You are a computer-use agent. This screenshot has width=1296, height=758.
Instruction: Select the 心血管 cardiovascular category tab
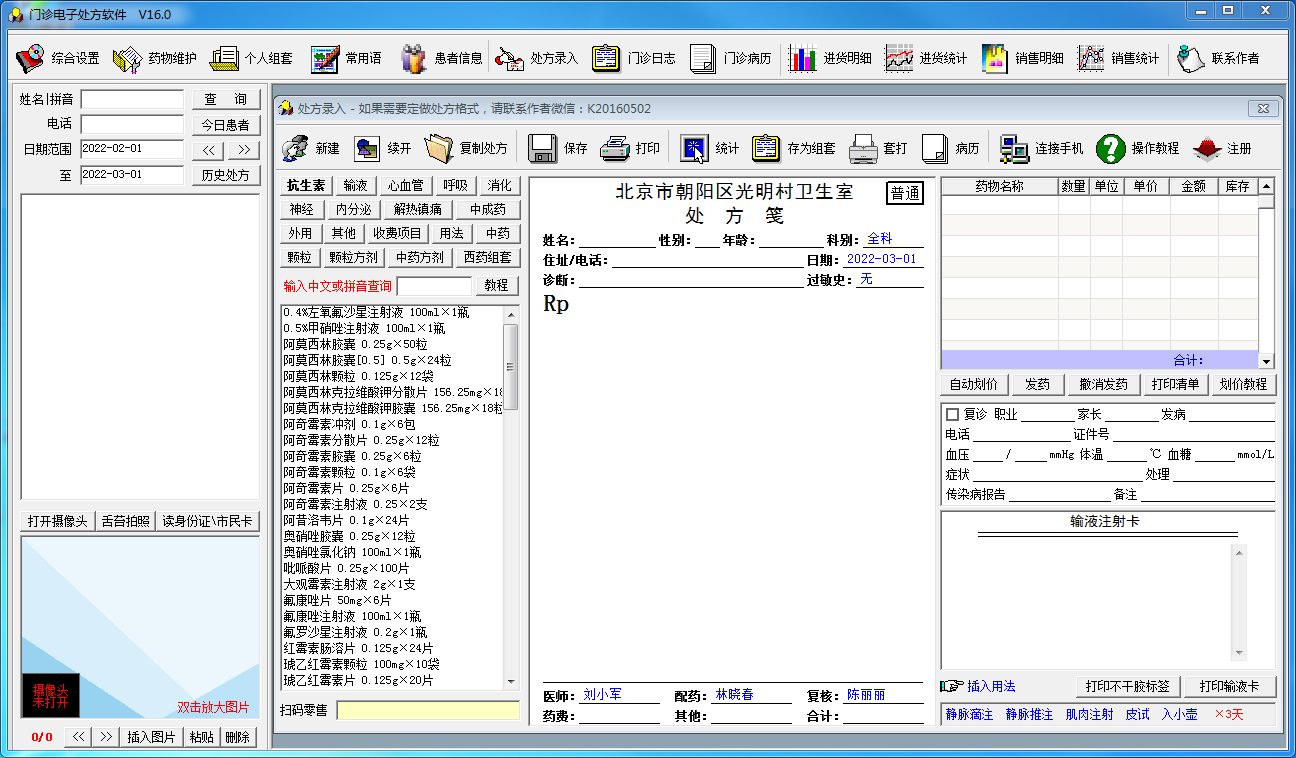coord(405,186)
